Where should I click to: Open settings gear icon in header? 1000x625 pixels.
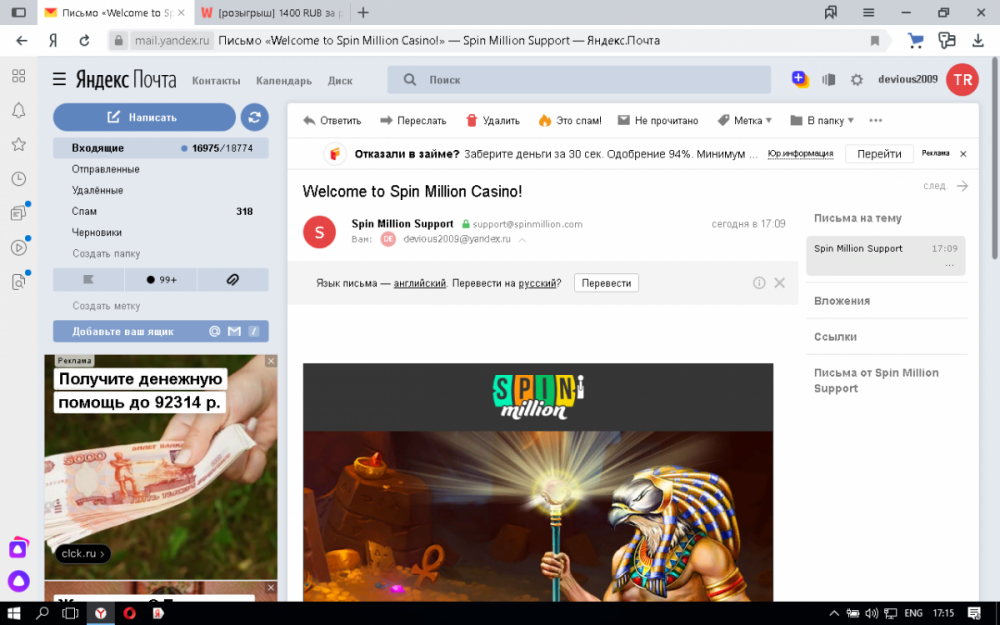click(856, 80)
